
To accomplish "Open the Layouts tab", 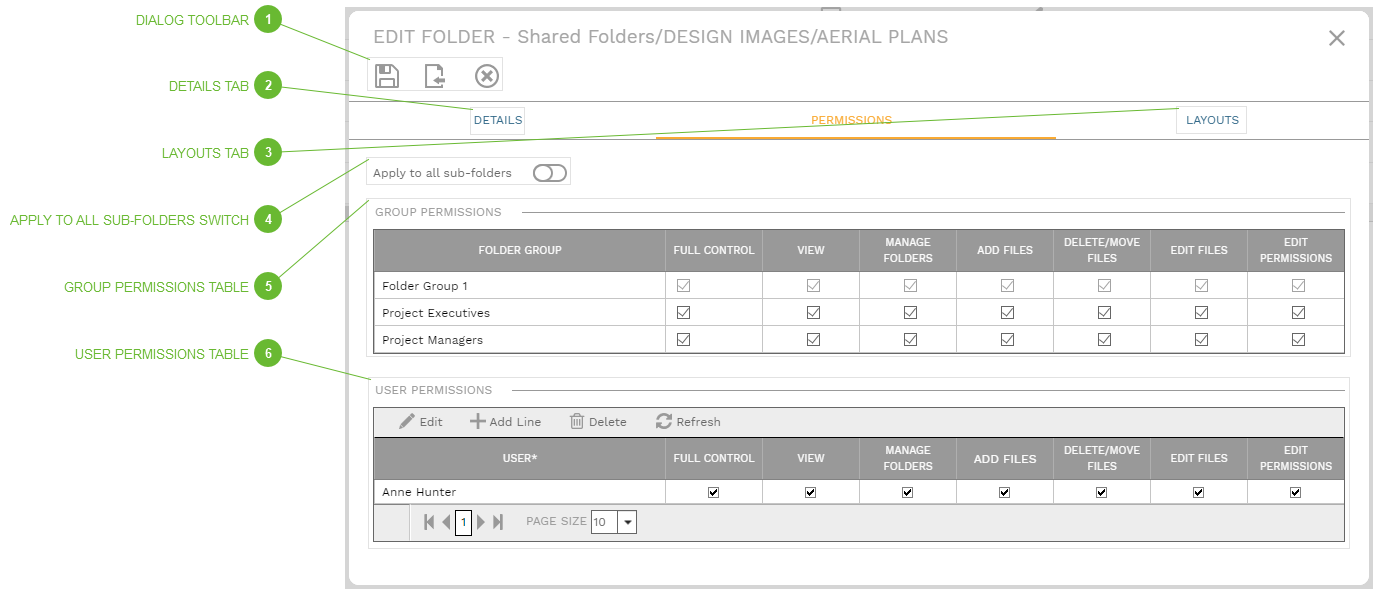I will [1212, 120].
